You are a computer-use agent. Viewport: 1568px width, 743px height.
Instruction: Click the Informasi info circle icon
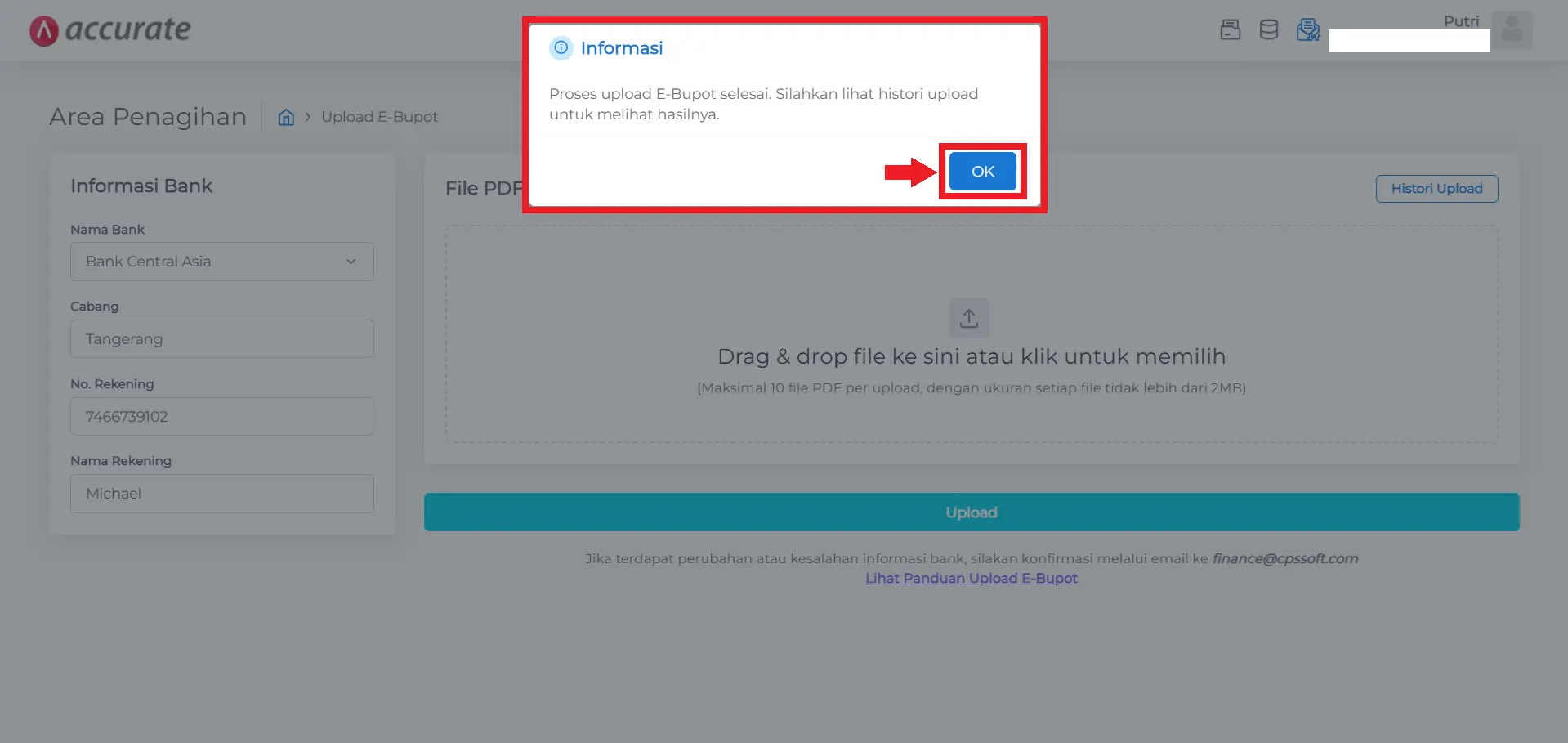point(561,48)
